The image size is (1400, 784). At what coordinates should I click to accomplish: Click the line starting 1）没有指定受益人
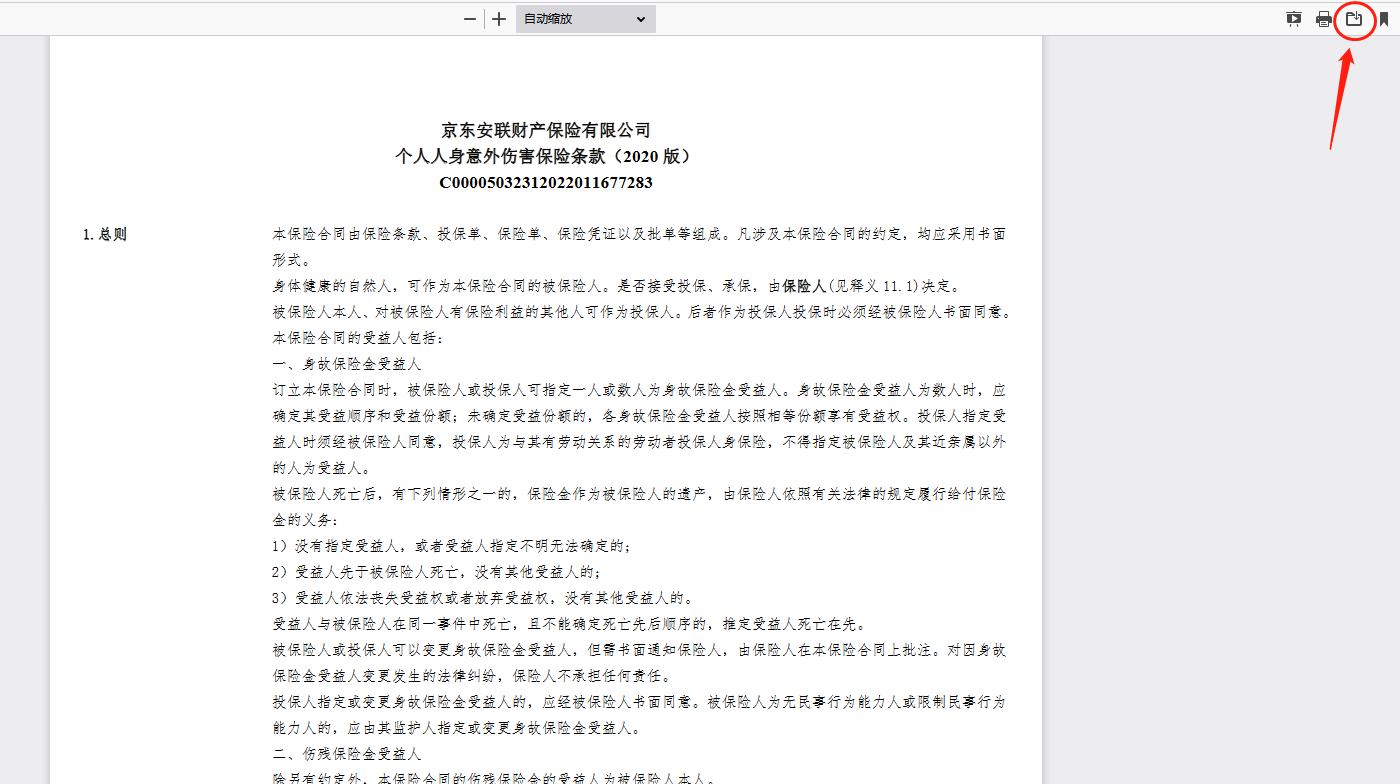tap(452, 546)
